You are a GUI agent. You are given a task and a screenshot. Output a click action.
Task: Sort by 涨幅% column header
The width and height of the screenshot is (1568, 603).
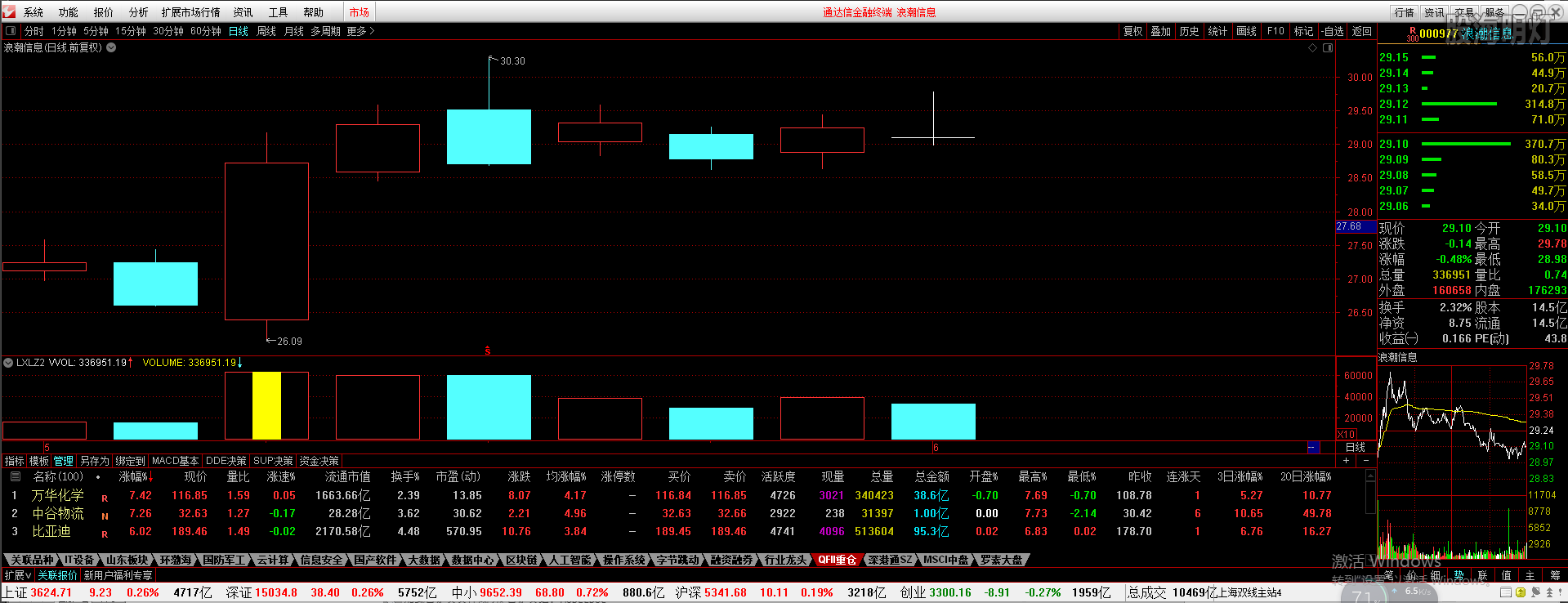tap(136, 476)
